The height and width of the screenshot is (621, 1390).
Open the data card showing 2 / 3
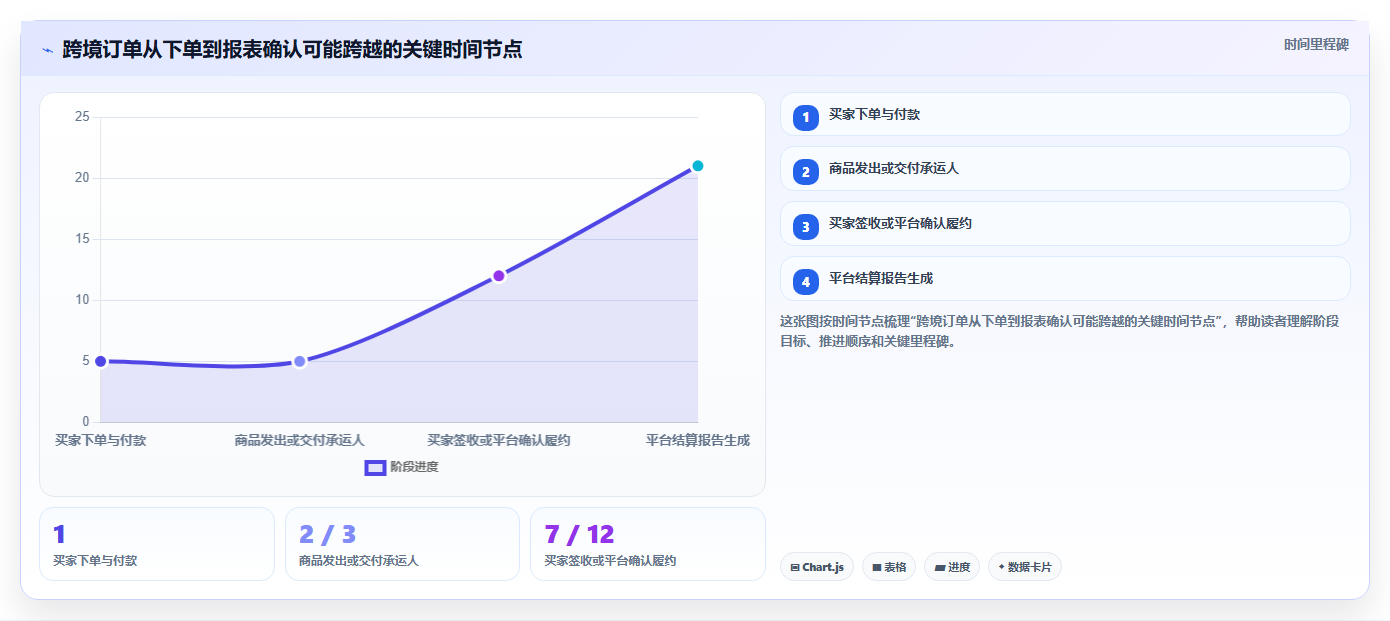click(x=402, y=544)
